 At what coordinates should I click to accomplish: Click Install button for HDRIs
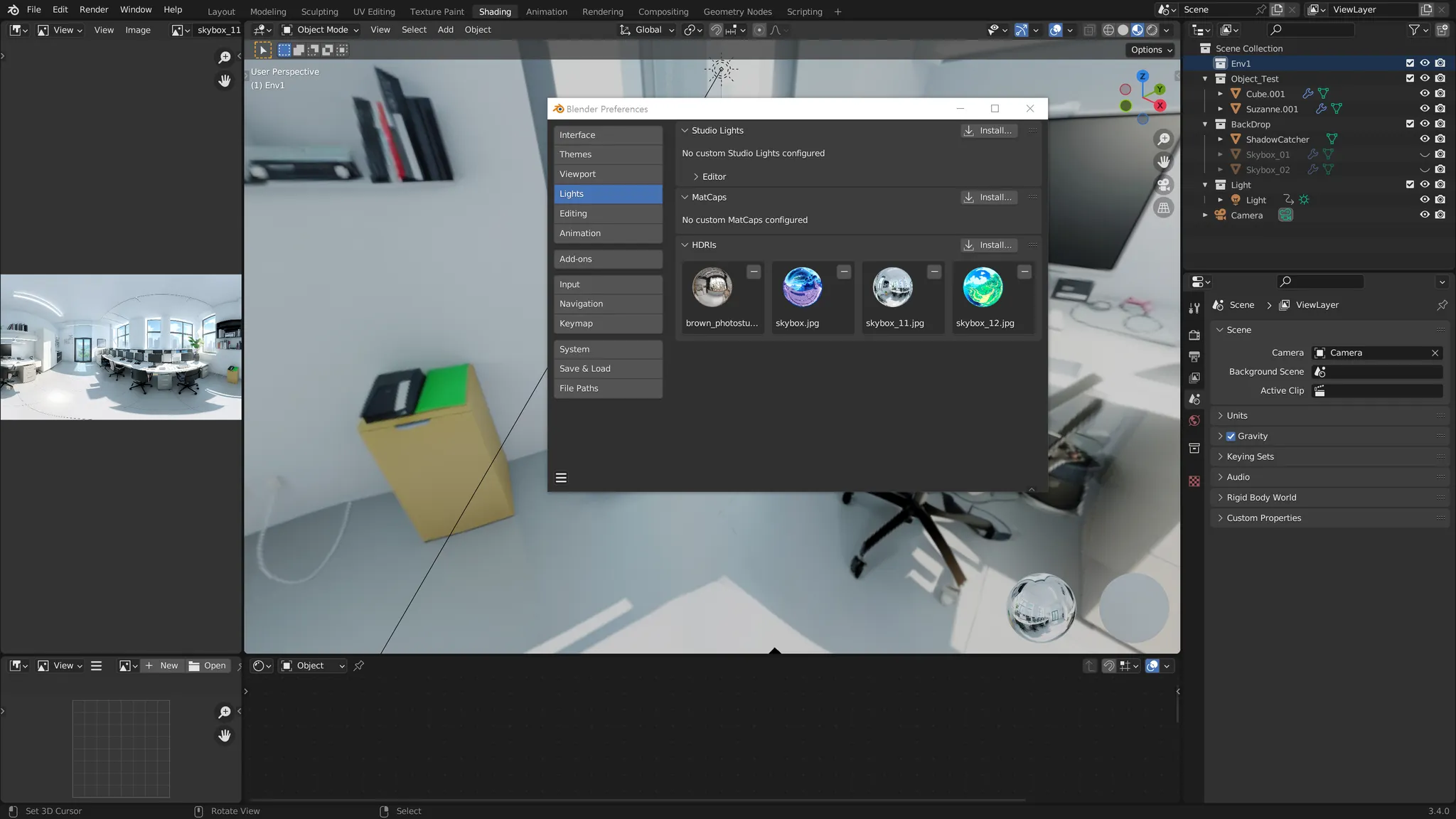988,245
